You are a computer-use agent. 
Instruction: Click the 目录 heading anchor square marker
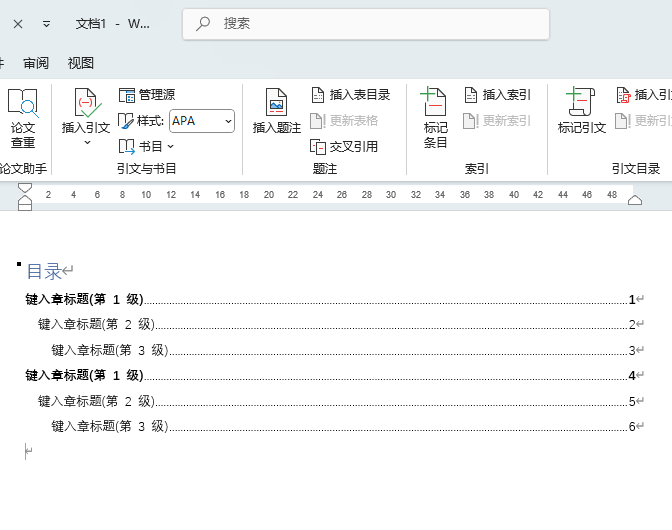coord(19,264)
